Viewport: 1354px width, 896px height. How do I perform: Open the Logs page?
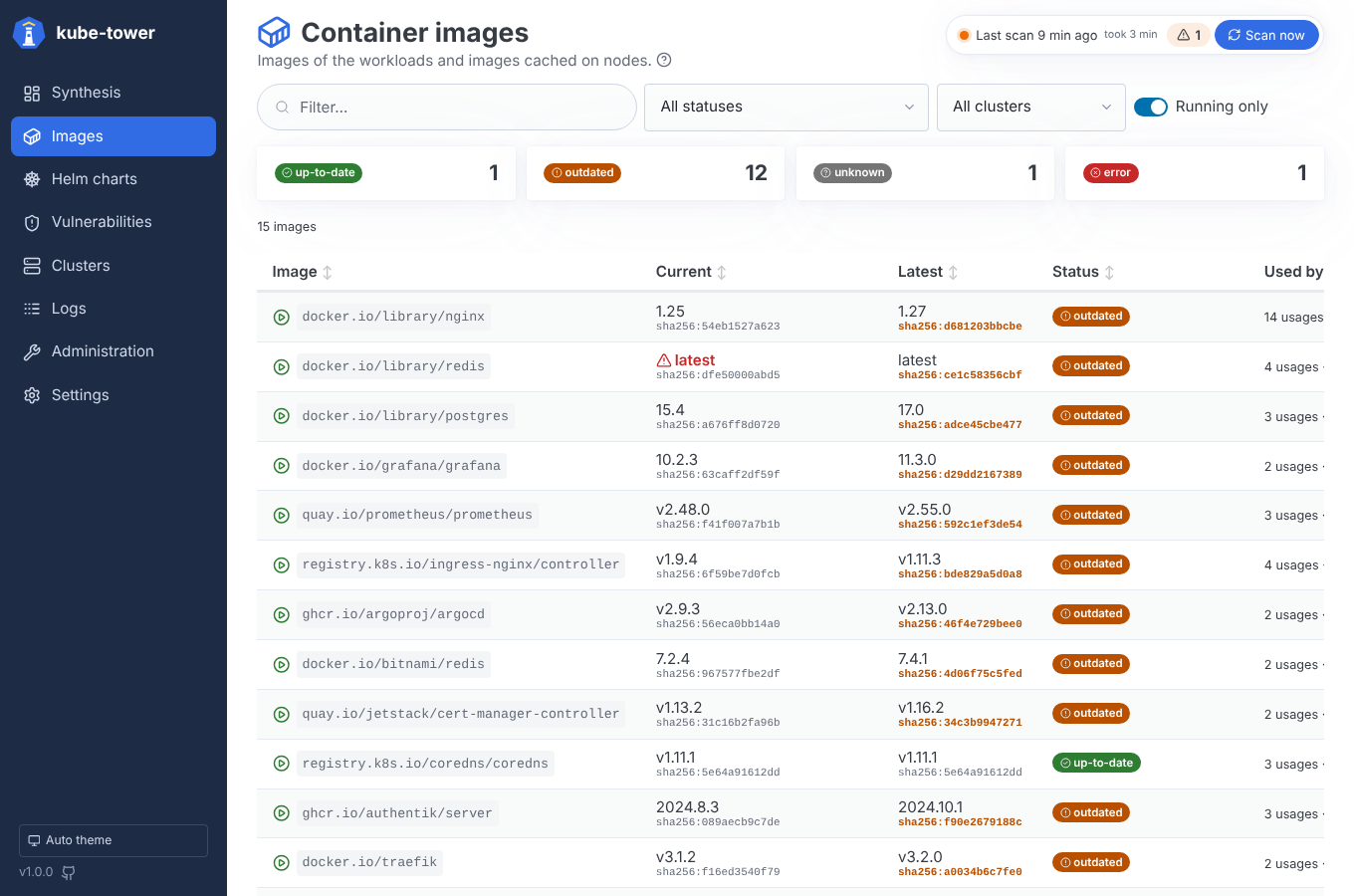click(113, 309)
